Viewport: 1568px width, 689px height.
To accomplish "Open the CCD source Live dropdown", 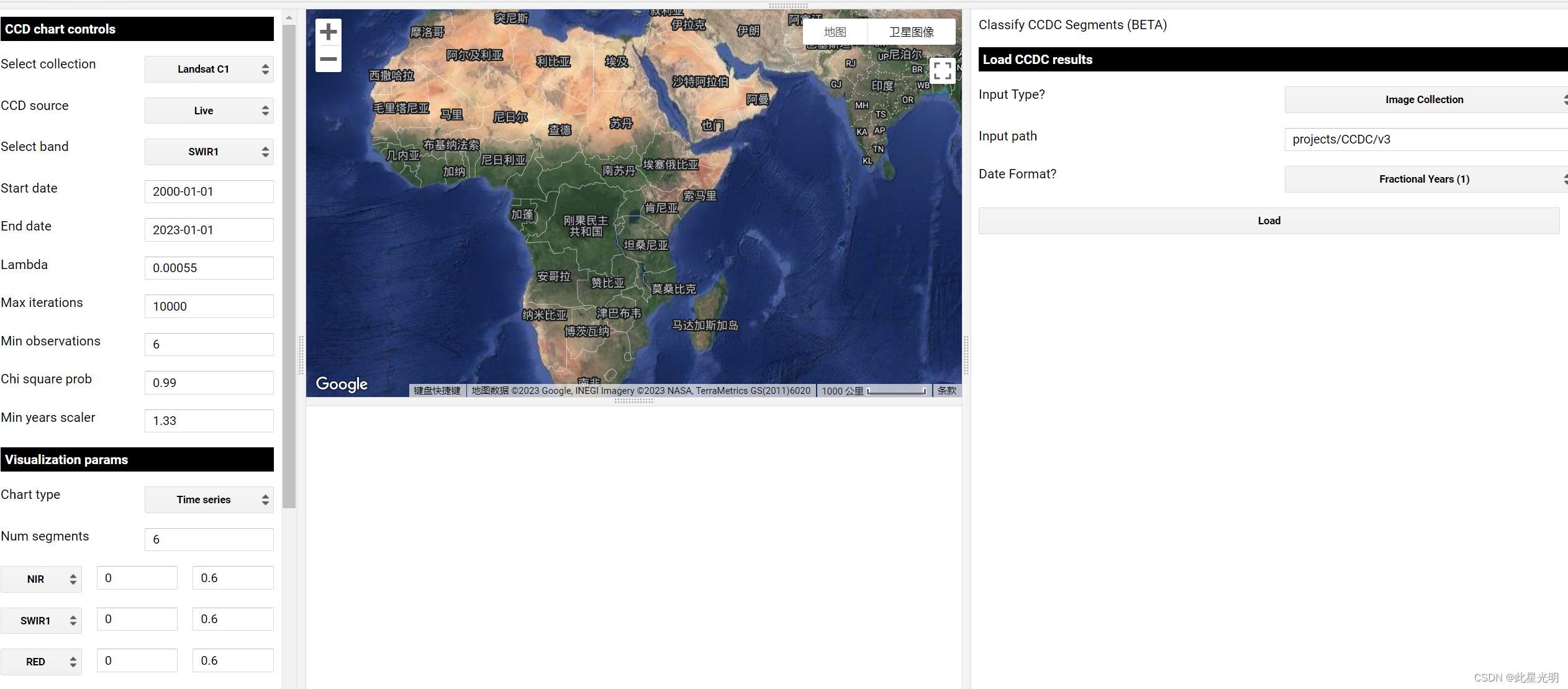I will coord(209,111).
